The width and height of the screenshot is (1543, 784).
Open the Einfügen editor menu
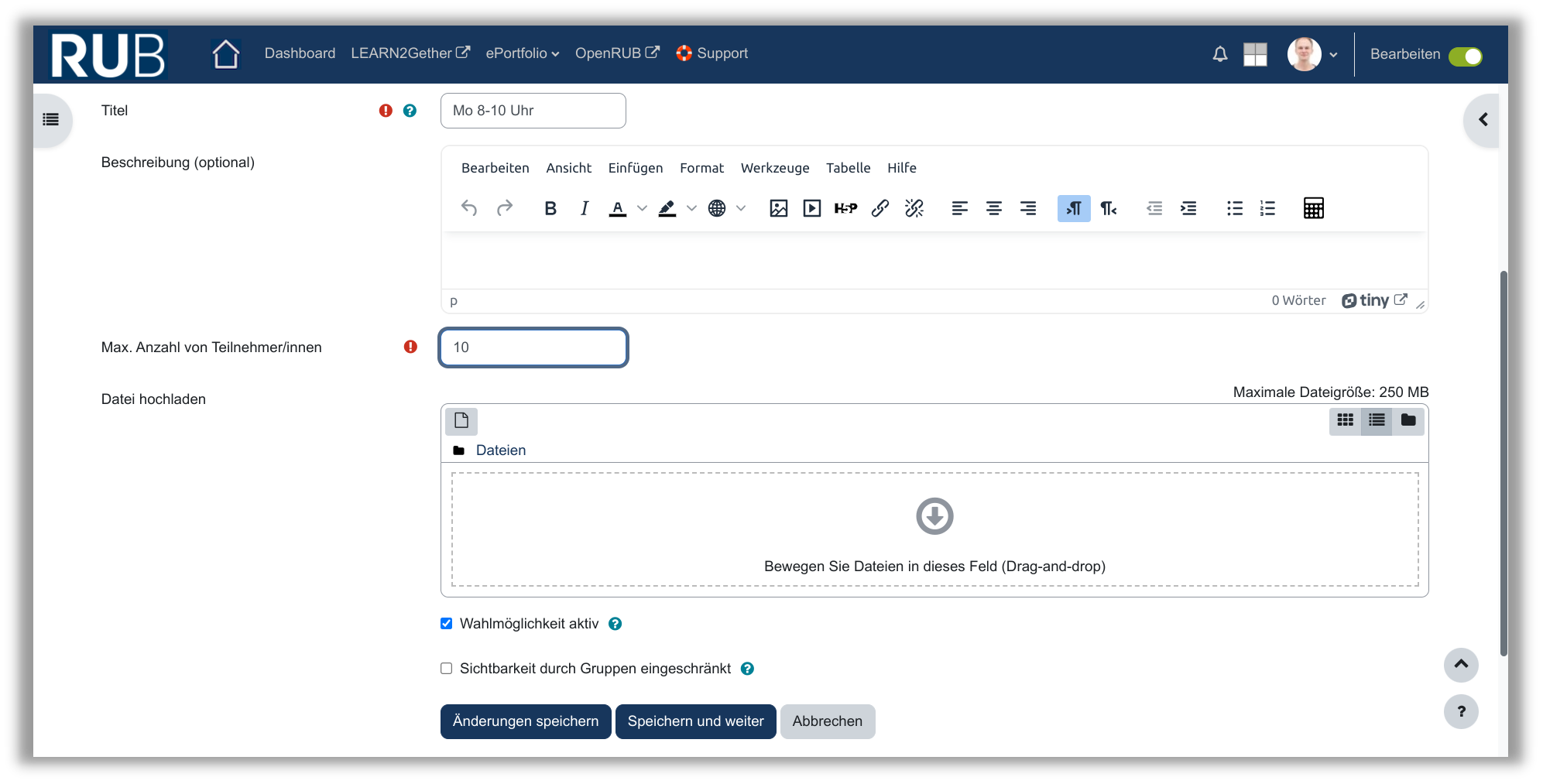point(635,168)
